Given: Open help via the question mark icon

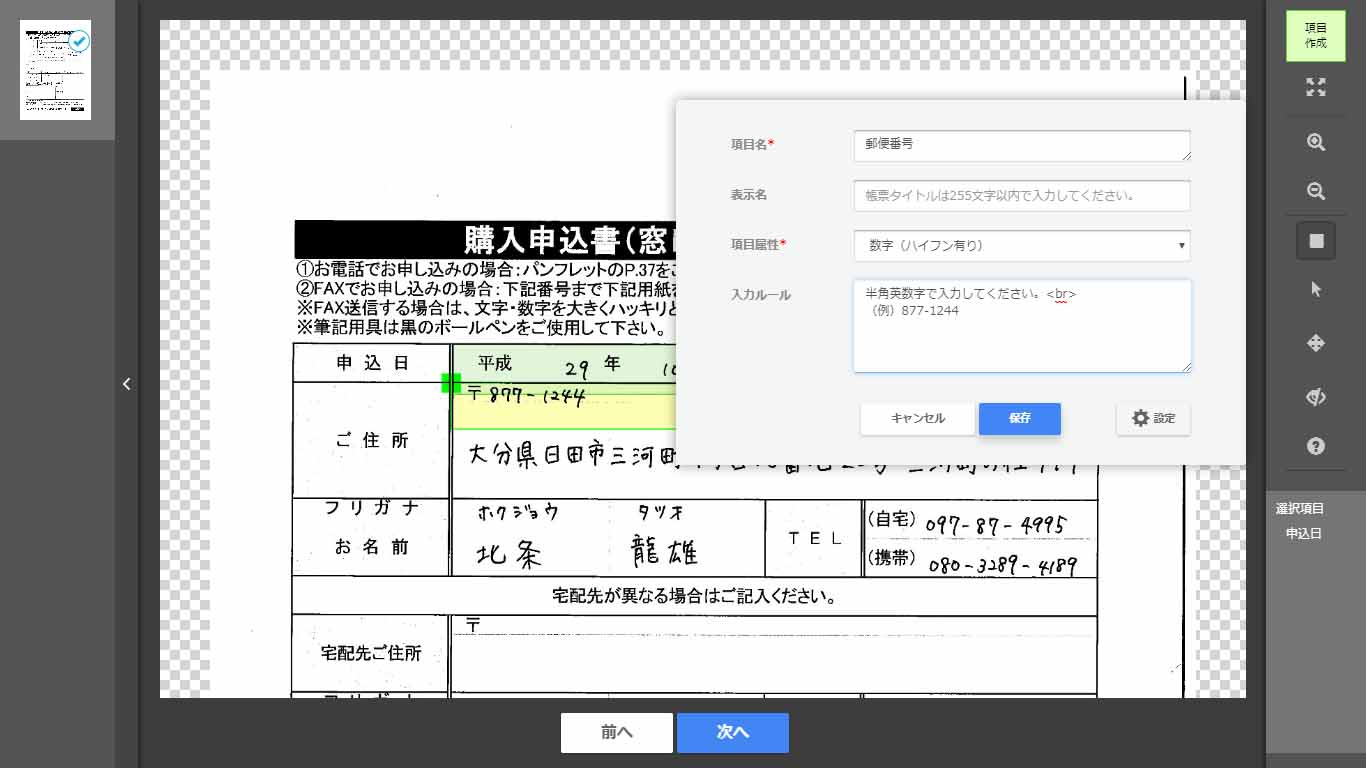Looking at the screenshot, I should (x=1316, y=446).
